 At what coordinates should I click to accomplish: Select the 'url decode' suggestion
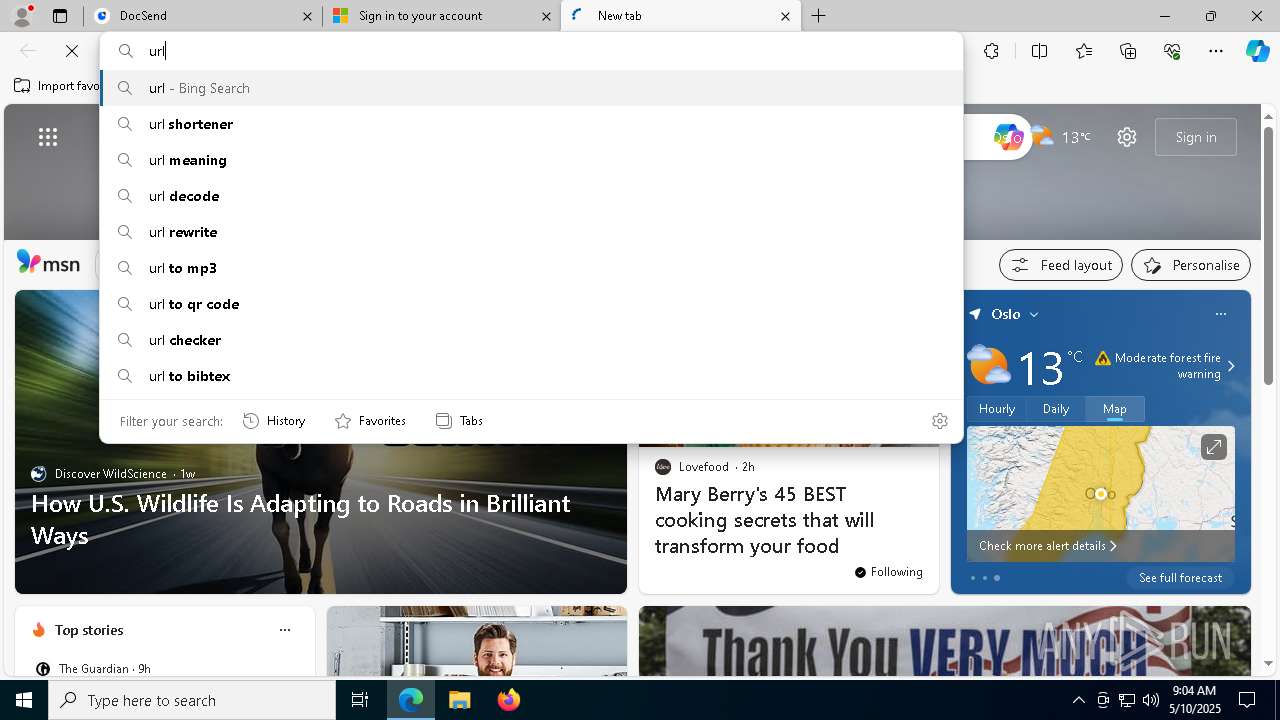tap(531, 196)
